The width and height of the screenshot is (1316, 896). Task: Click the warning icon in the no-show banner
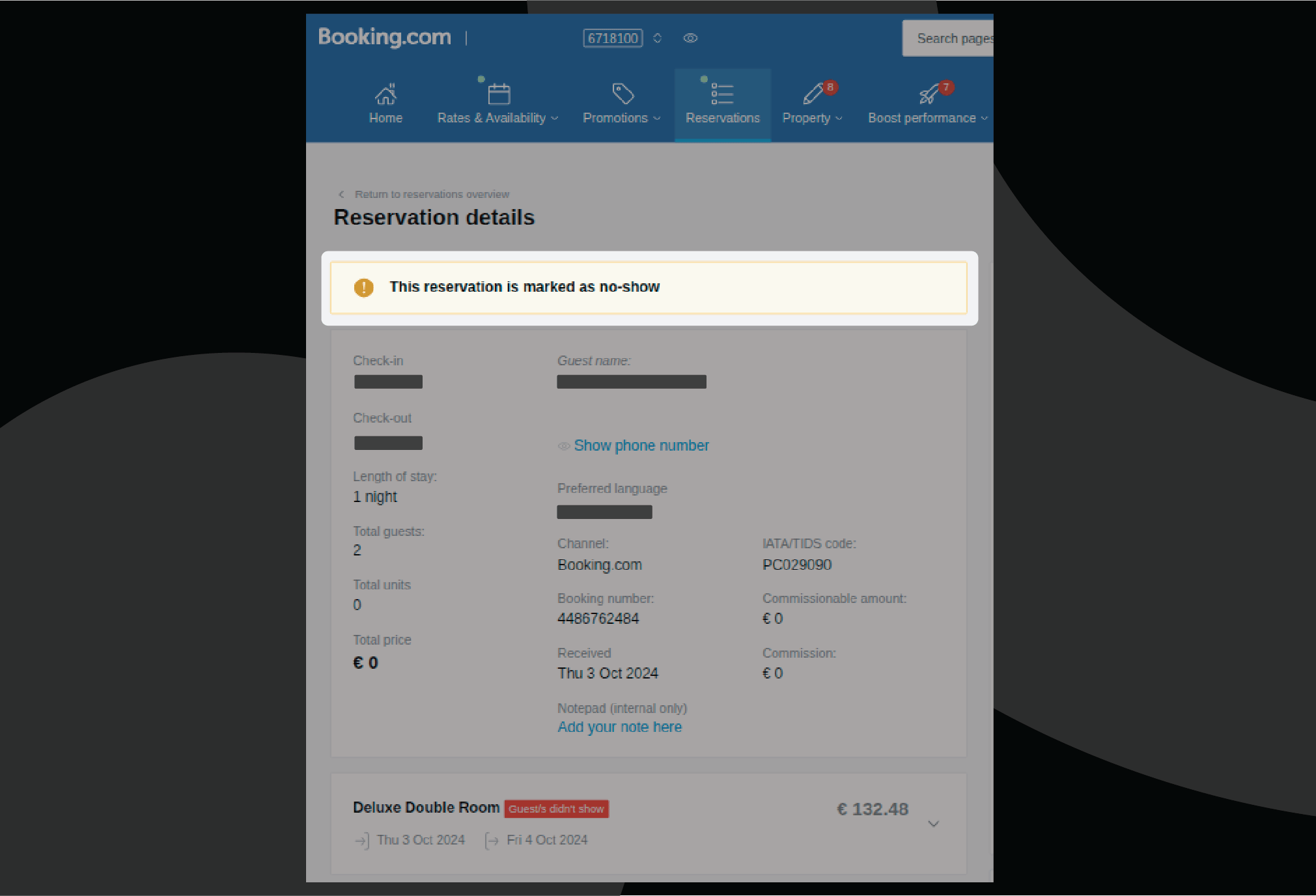click(x=363, y=287)
